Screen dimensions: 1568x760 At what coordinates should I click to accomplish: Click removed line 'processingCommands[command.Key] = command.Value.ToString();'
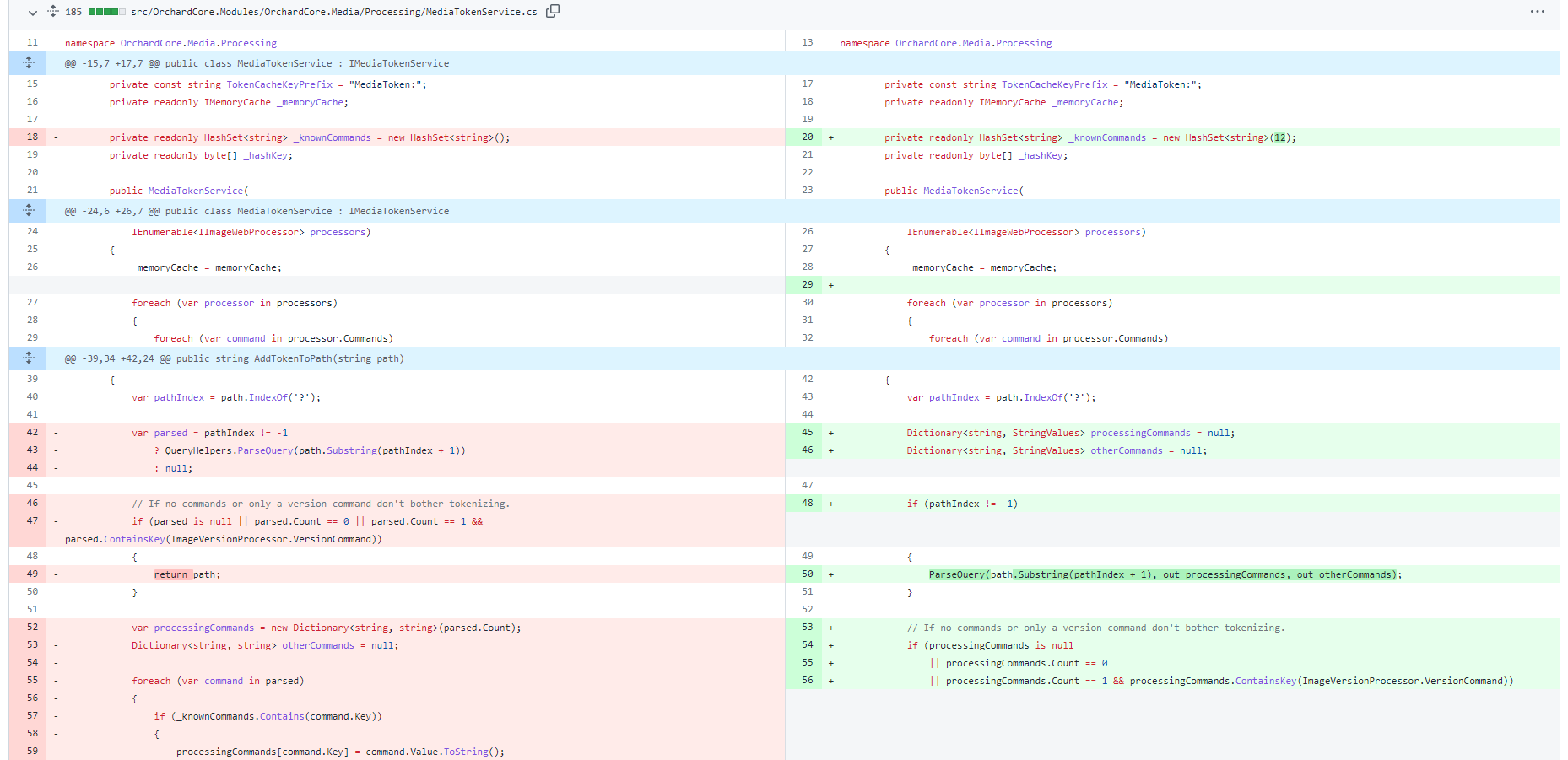click(x=341, y=752)
